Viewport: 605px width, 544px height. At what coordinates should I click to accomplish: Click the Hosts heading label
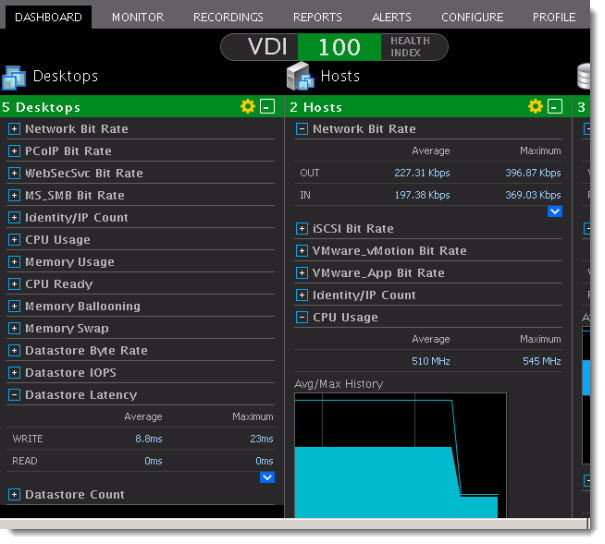(x=340, y=76)
